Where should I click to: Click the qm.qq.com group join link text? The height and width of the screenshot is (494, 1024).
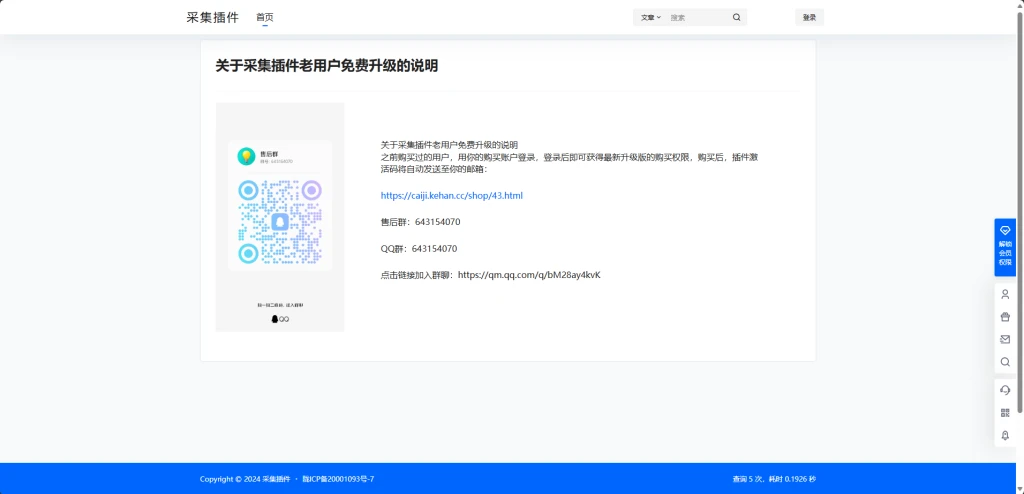[529, 275]
